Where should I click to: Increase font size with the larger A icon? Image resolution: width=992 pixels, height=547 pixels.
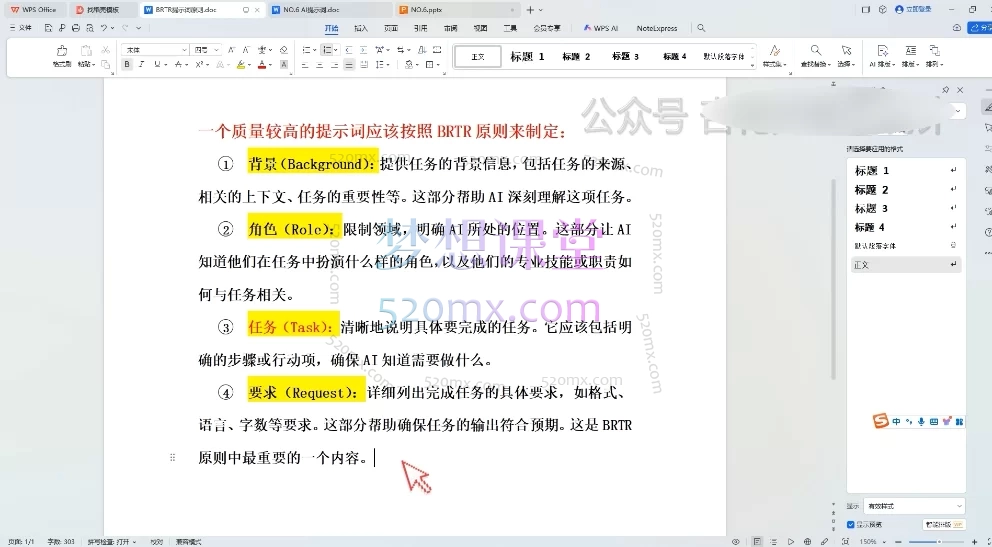[x=232, y=49]
